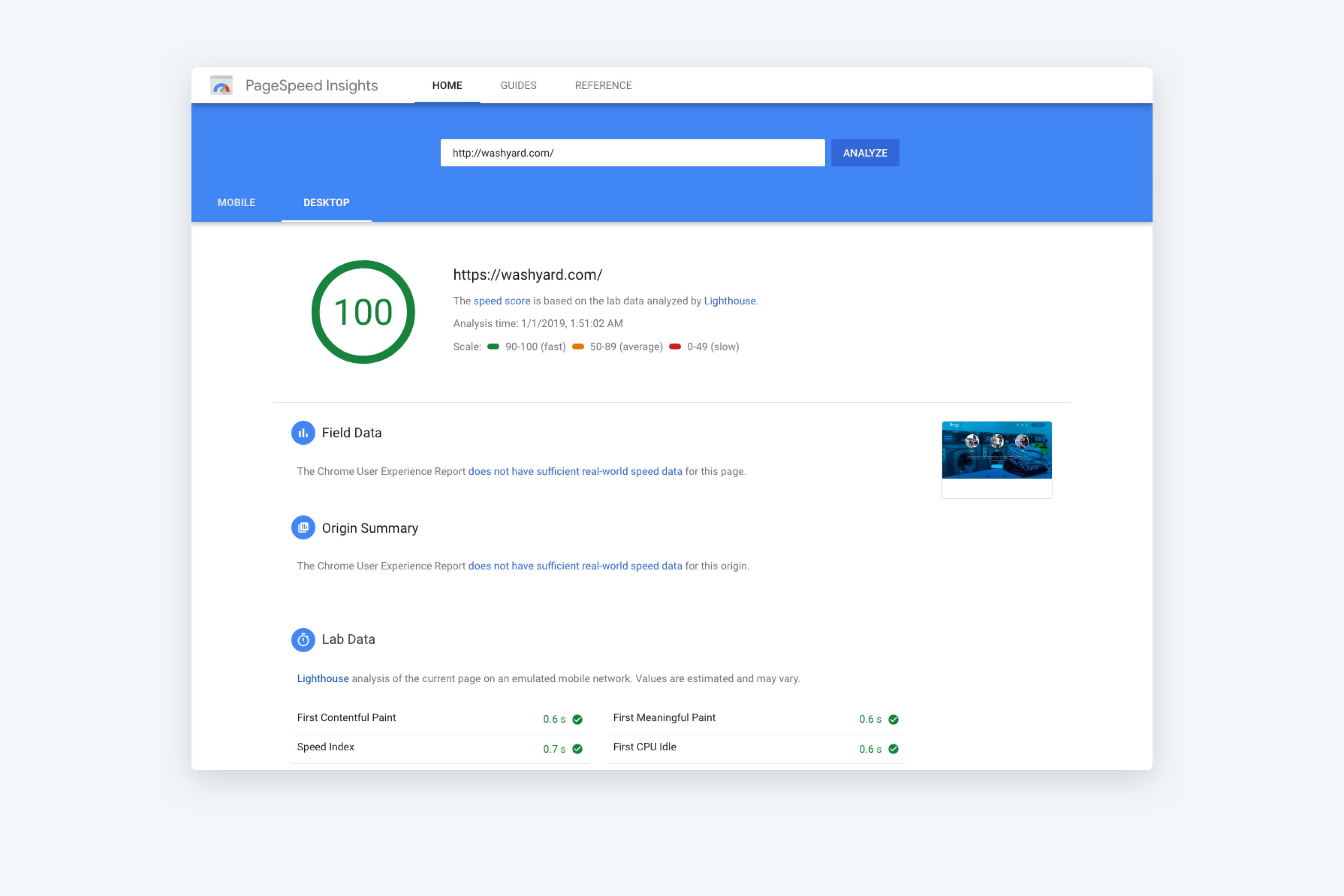Click the Origin Summary icon

[x=303, y=528]
